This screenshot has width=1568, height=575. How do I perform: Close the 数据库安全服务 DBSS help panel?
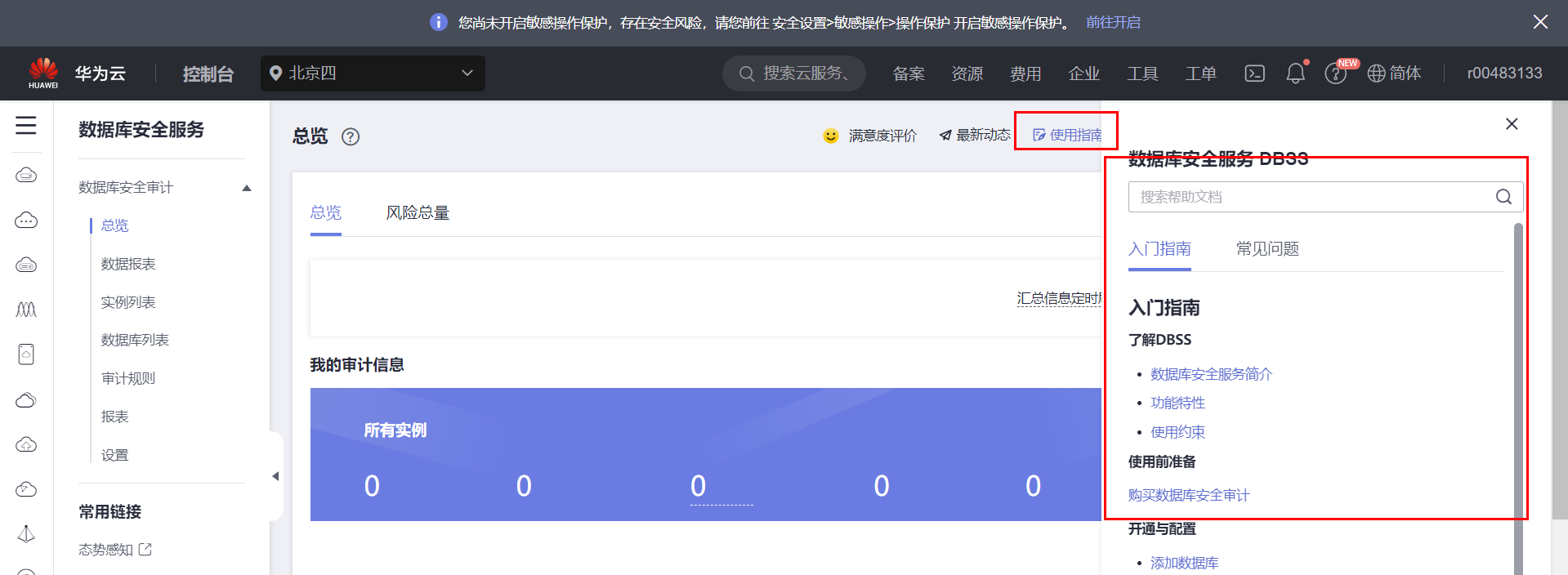[1512, 124]
